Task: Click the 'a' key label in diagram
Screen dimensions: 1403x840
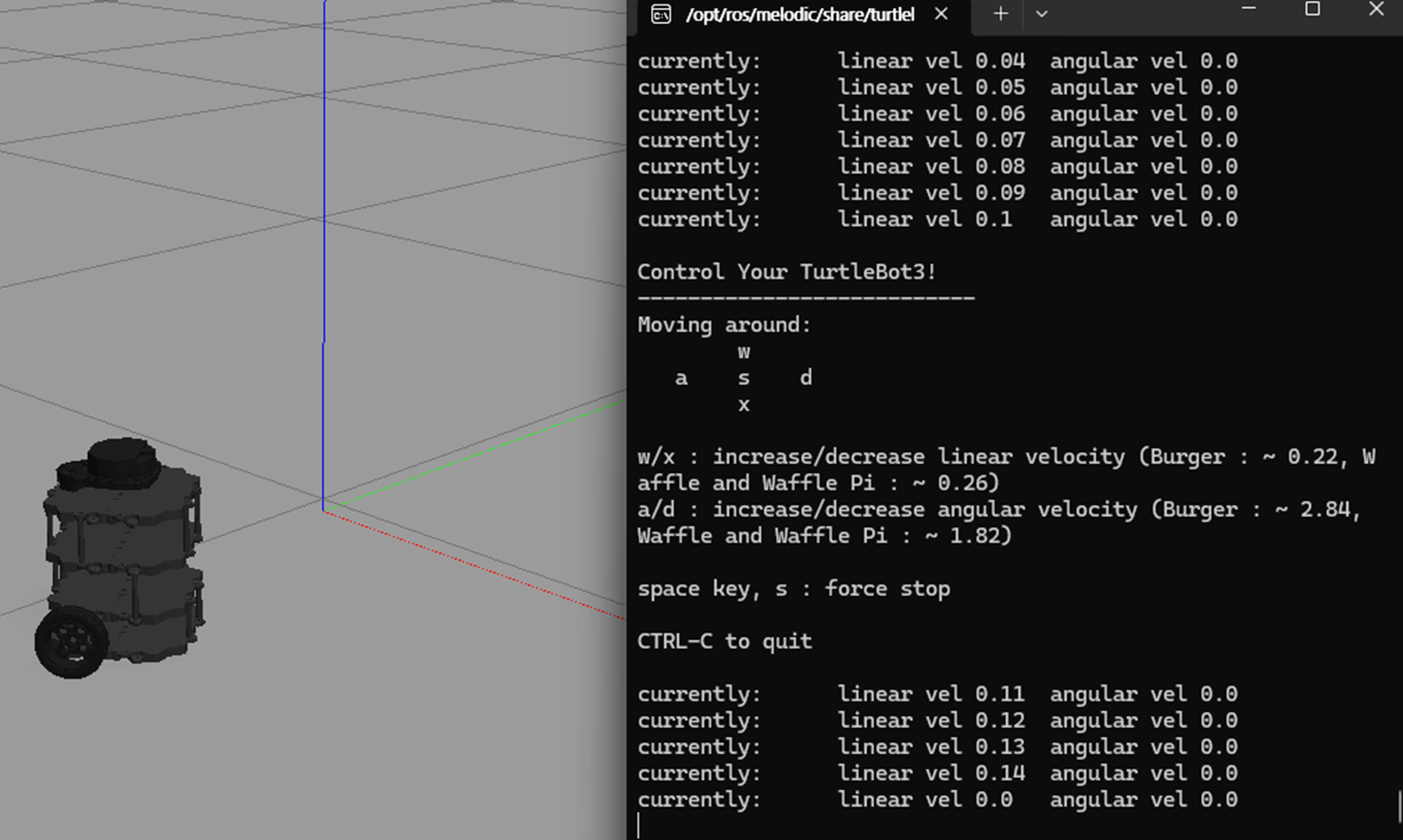Action: click(681, 379)
